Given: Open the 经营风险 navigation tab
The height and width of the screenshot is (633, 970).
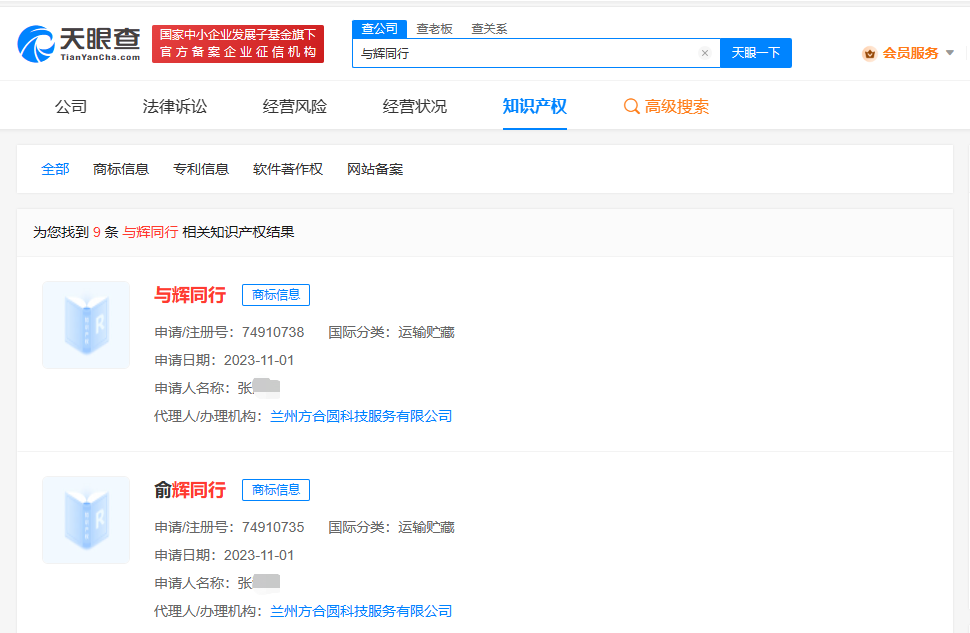Looking at the screenshot, I should tap(295, 106).
